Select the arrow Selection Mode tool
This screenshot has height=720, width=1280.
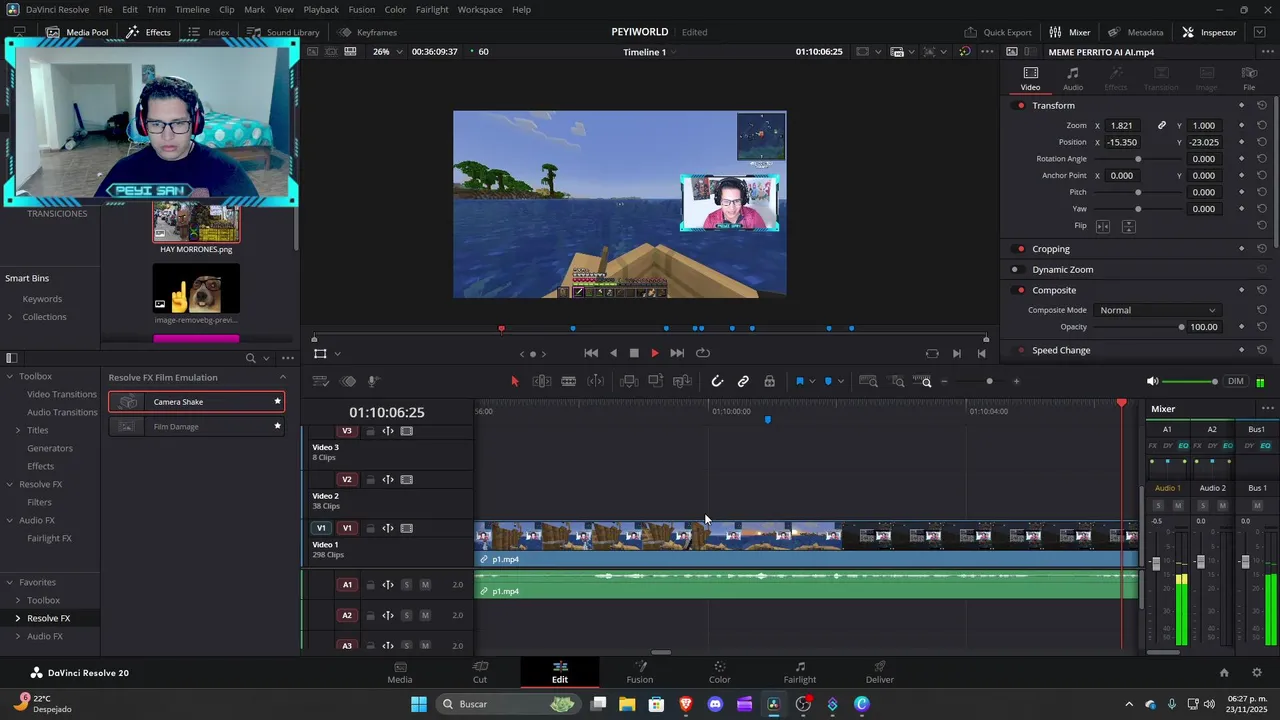point(515,381)
